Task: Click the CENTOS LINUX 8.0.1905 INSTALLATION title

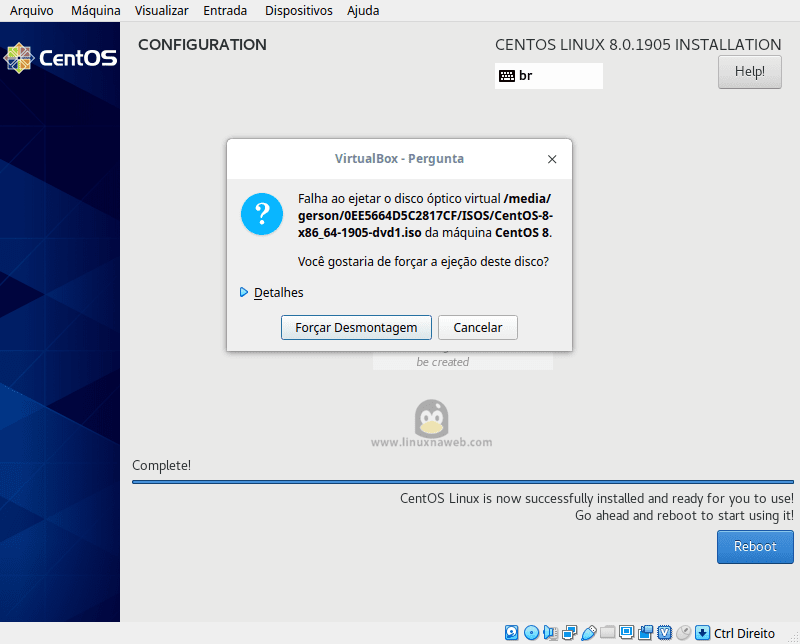Action: point(638,45)
